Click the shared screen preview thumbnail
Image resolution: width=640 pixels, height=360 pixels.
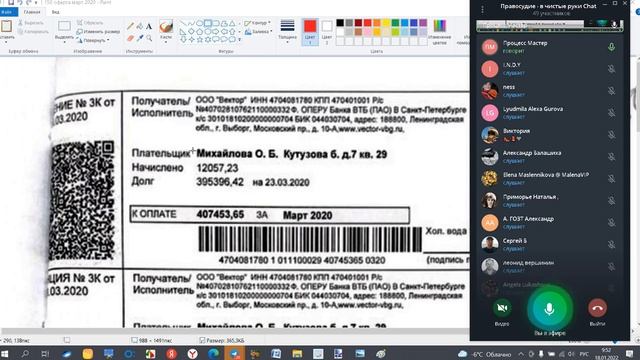coord(550,25)
